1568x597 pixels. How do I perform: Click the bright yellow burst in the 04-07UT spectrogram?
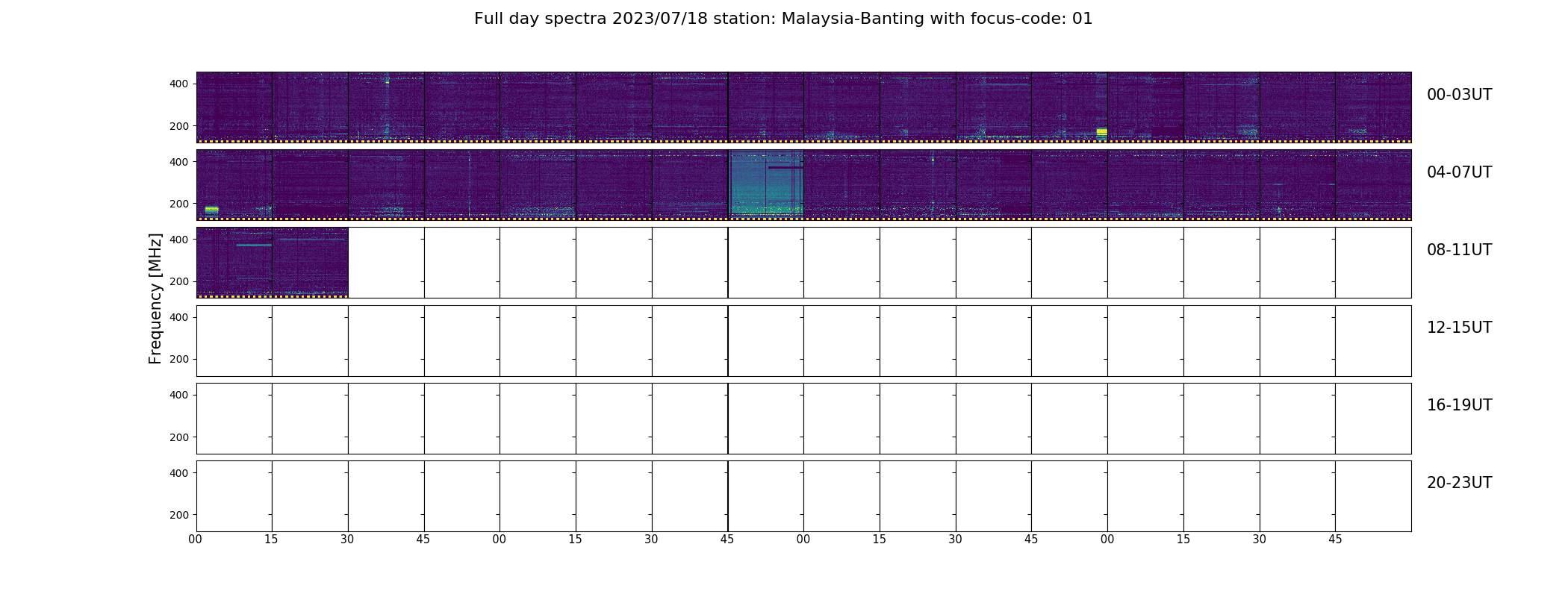(x=211, y=210)
